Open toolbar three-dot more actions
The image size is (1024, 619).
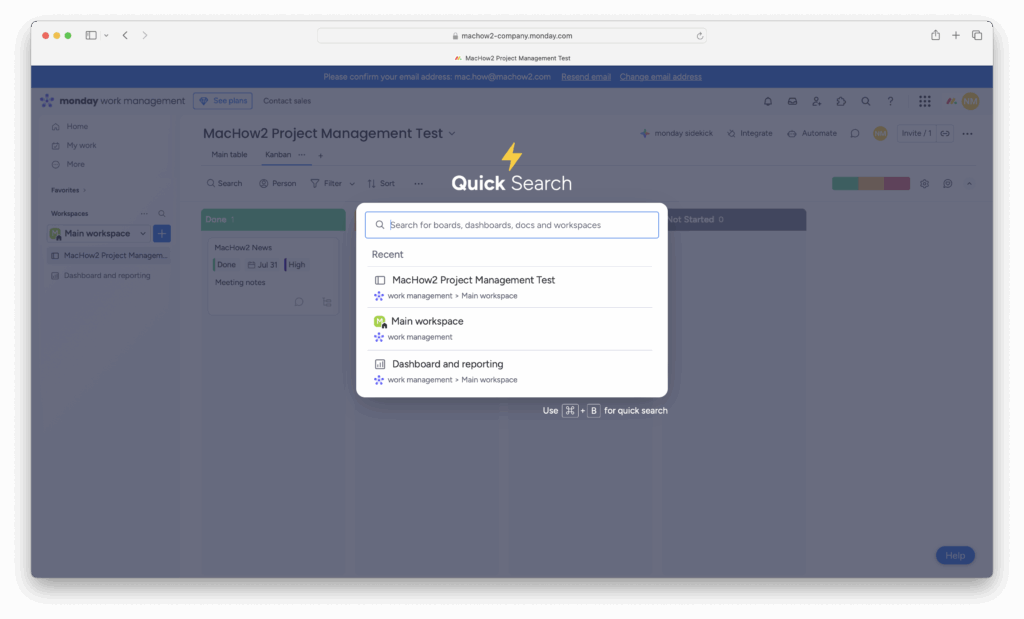point(418,184)
